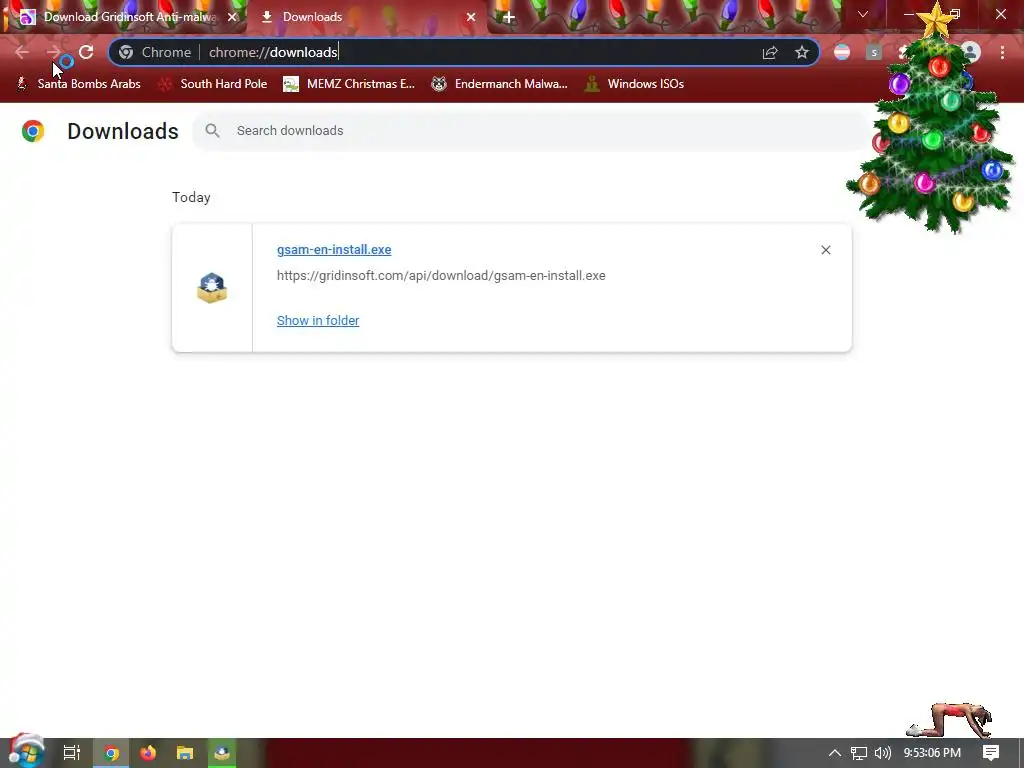Open the user profile avatar icon
The height and width of the screenshot is (768, 1024).
(x=970, y=52)
